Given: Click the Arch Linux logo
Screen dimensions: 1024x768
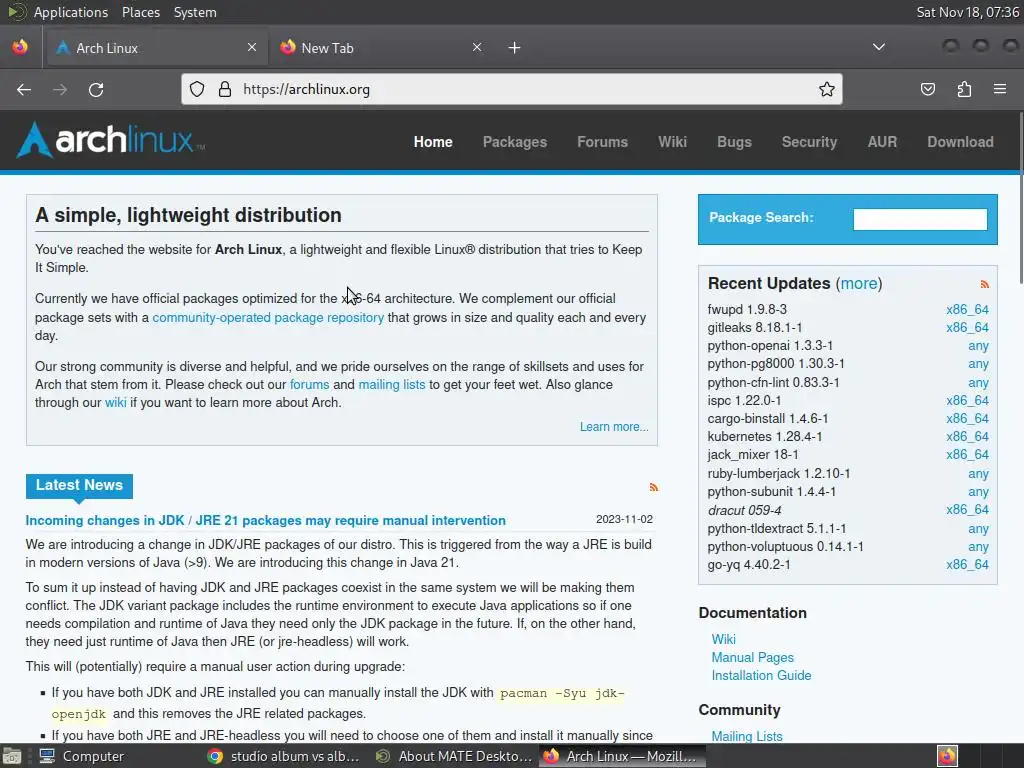Looking at the screenshot, I should click(x=110, y=140).
